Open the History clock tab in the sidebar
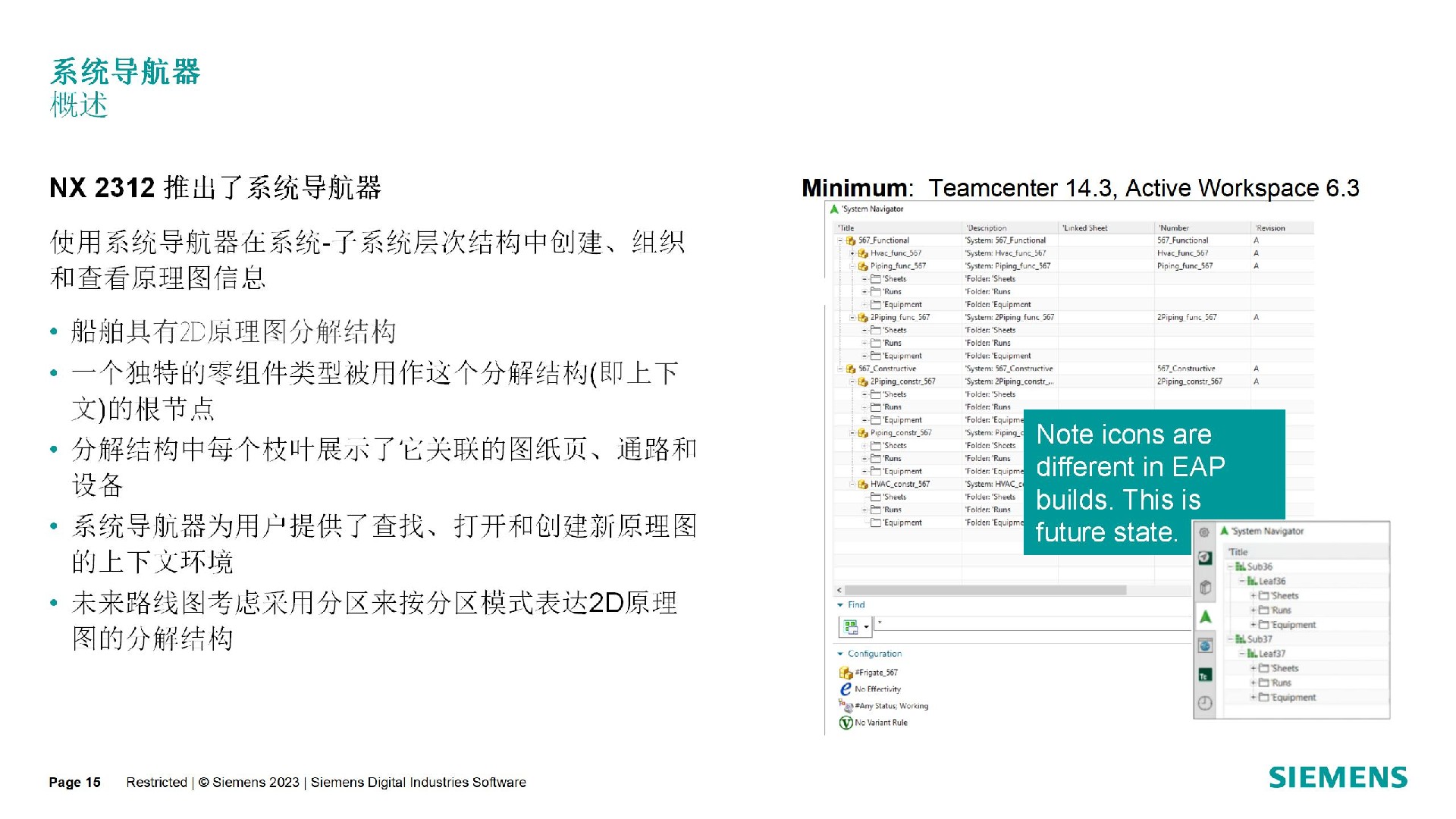The width and height of the screenshot is (1456, 819). (1205, 704)
